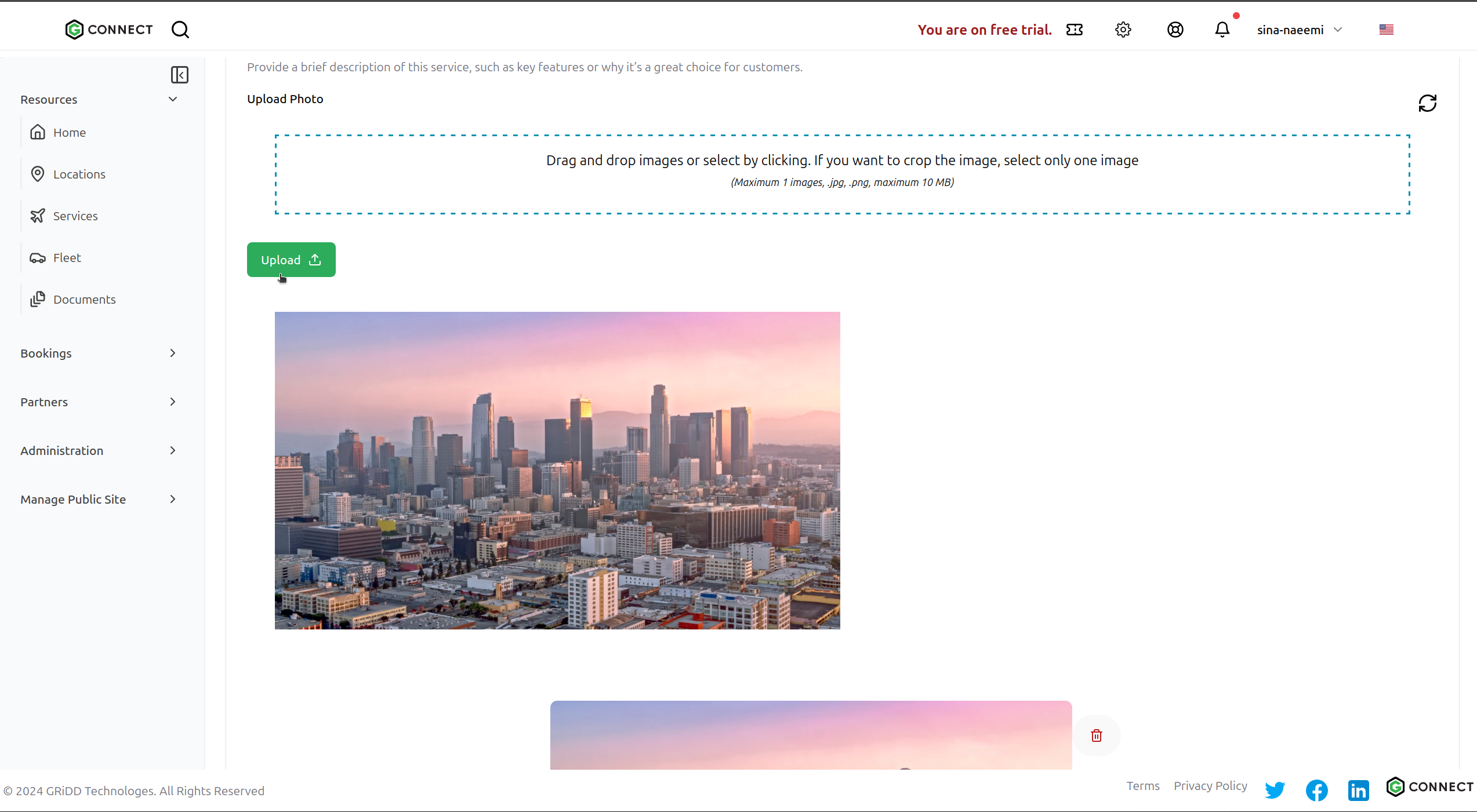Image resolution: width=1477 pixels, height=812 pixels.
Task: Click the support lifebuoy icon
Action: click(1175, 30)
